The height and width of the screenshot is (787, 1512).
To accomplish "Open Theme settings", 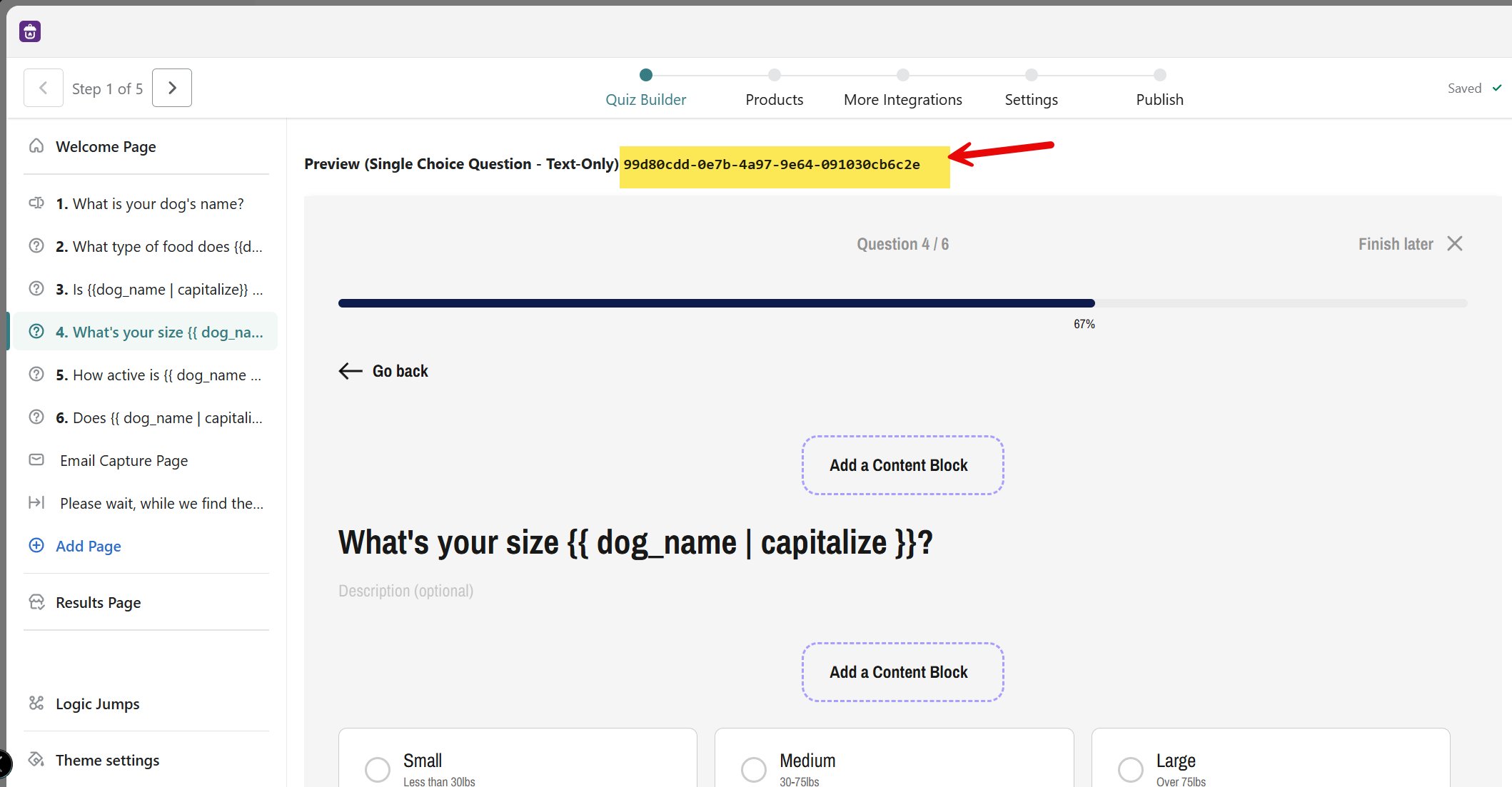I will tap(108, 760).
